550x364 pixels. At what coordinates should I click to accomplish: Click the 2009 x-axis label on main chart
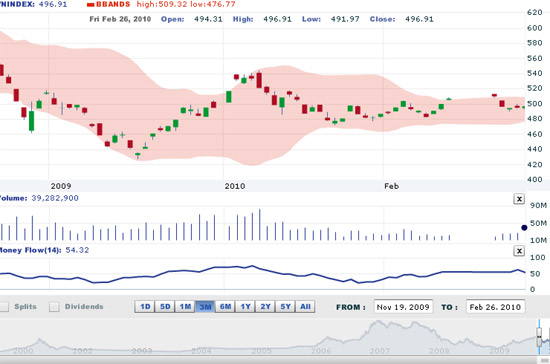pyautogui.click(x=61, y=186)
